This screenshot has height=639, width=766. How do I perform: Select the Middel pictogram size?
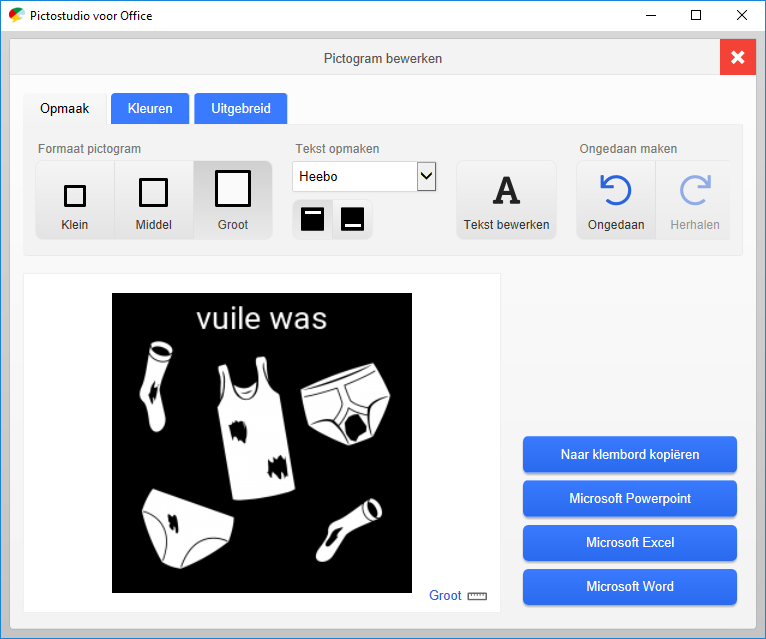pyautogui.click(x=154, y=200)
